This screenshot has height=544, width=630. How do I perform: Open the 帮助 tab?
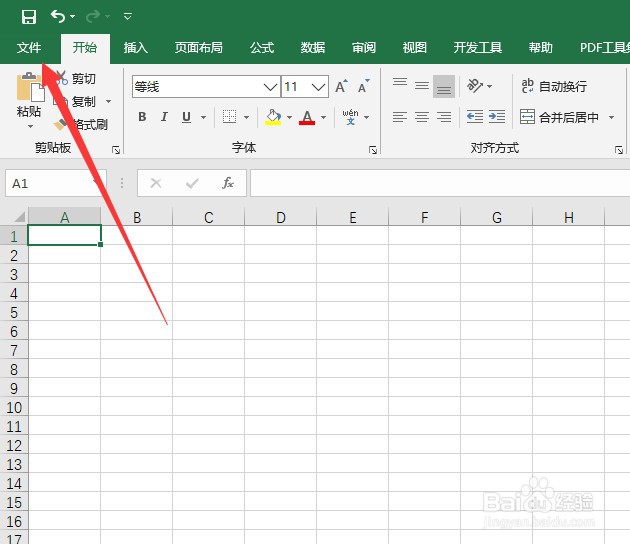click(x=541, y=47)
